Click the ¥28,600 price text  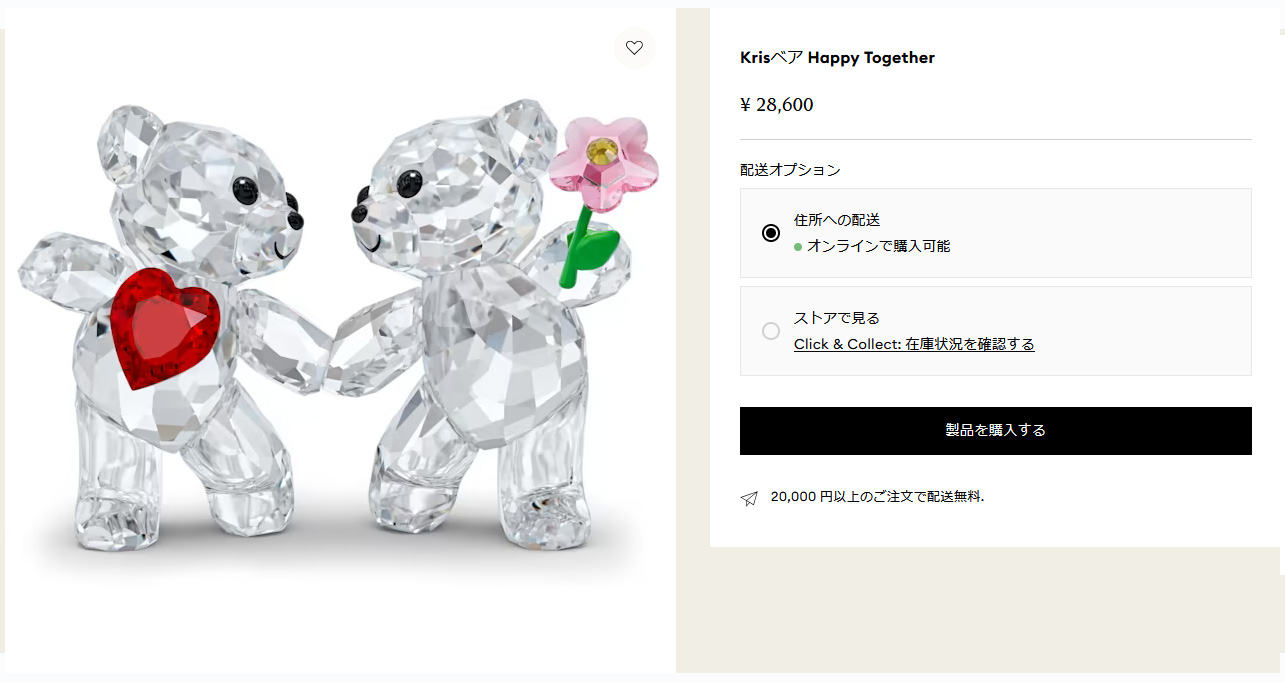tap(776, 104)
